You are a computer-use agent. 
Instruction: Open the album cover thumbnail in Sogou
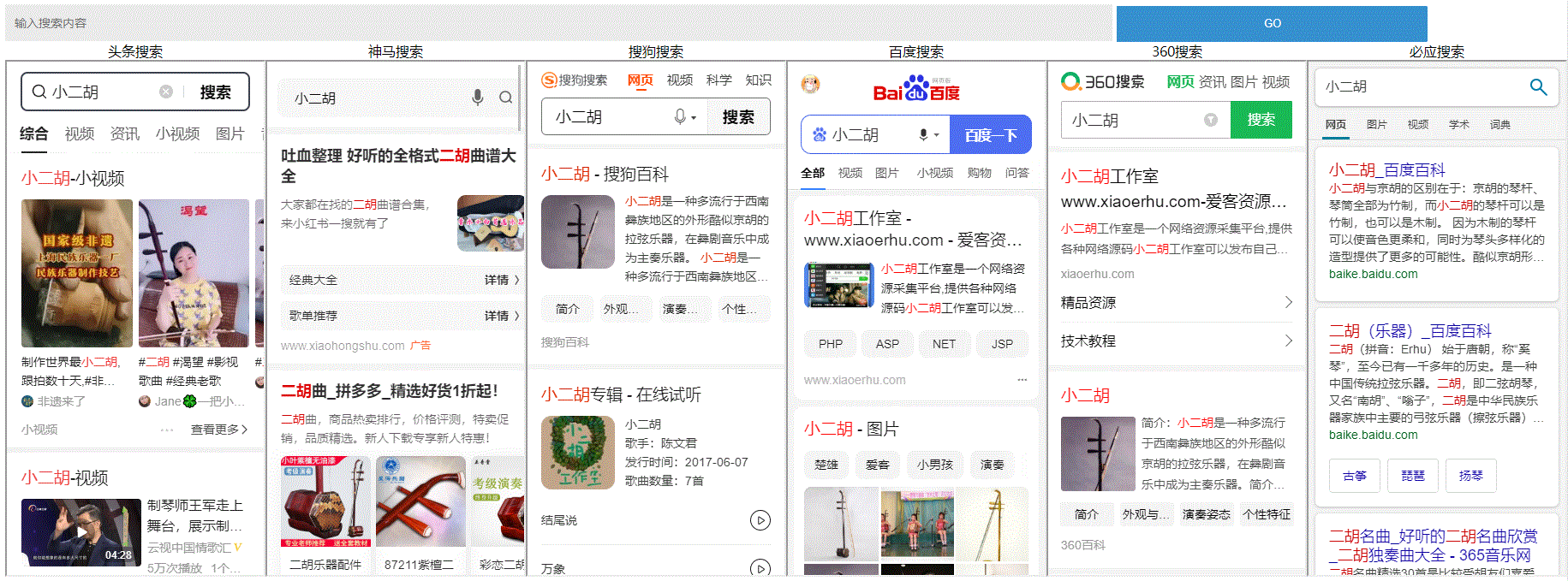tap(578, 453)
